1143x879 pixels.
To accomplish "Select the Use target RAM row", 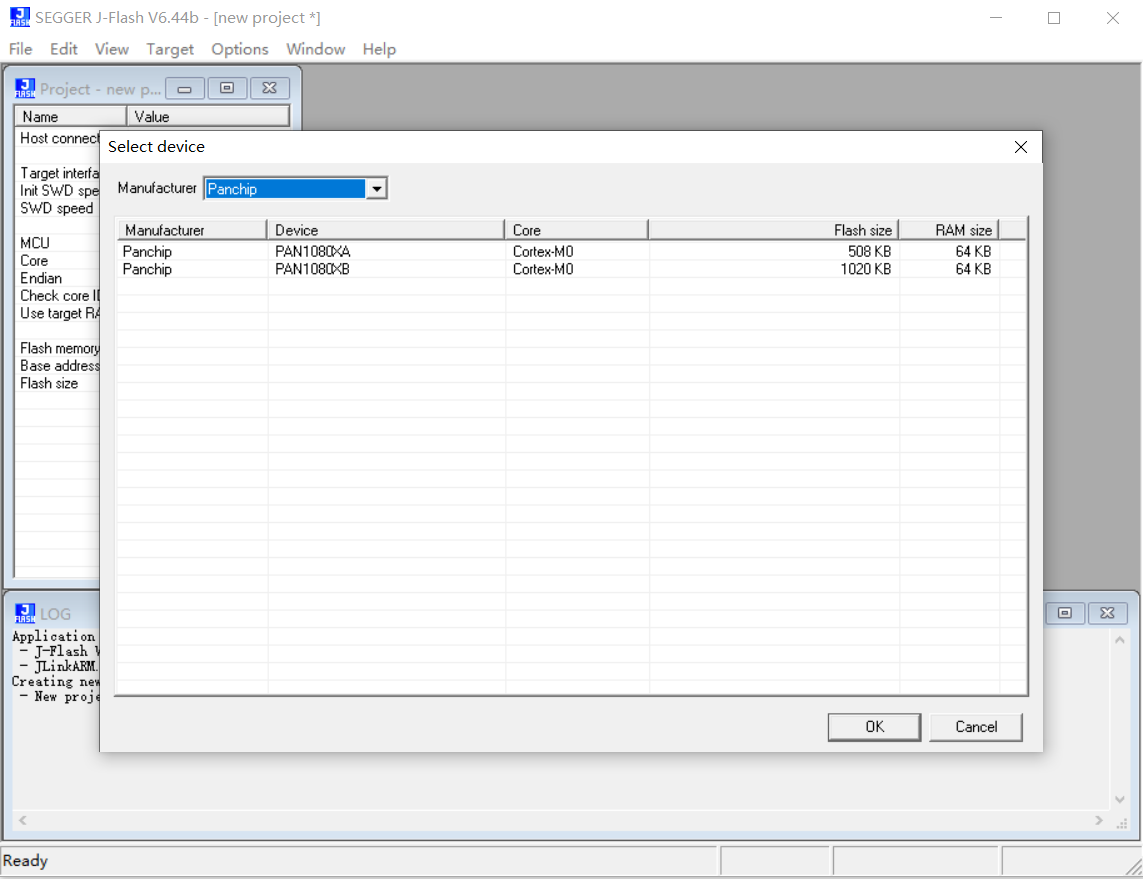I will pyautogui.click(x=59, y=313).
